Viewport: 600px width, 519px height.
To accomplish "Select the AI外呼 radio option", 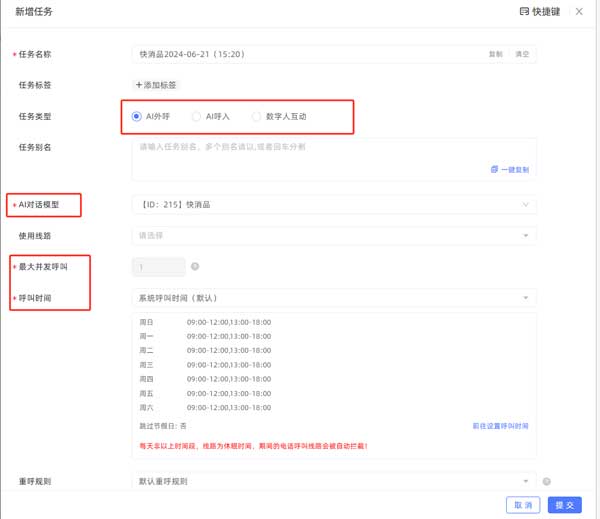I will click(x=137, y=116).
